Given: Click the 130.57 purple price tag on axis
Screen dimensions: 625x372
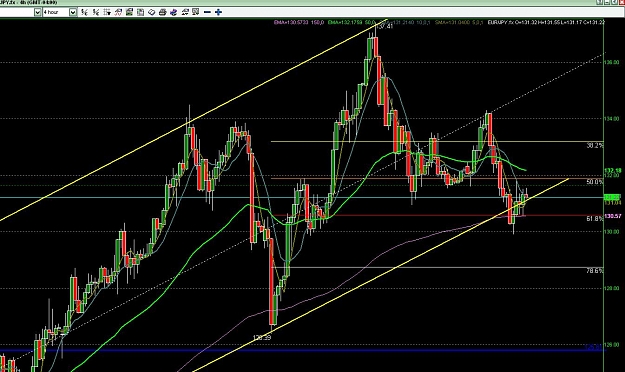Looking at the screenshot, I should click(613, 216).
